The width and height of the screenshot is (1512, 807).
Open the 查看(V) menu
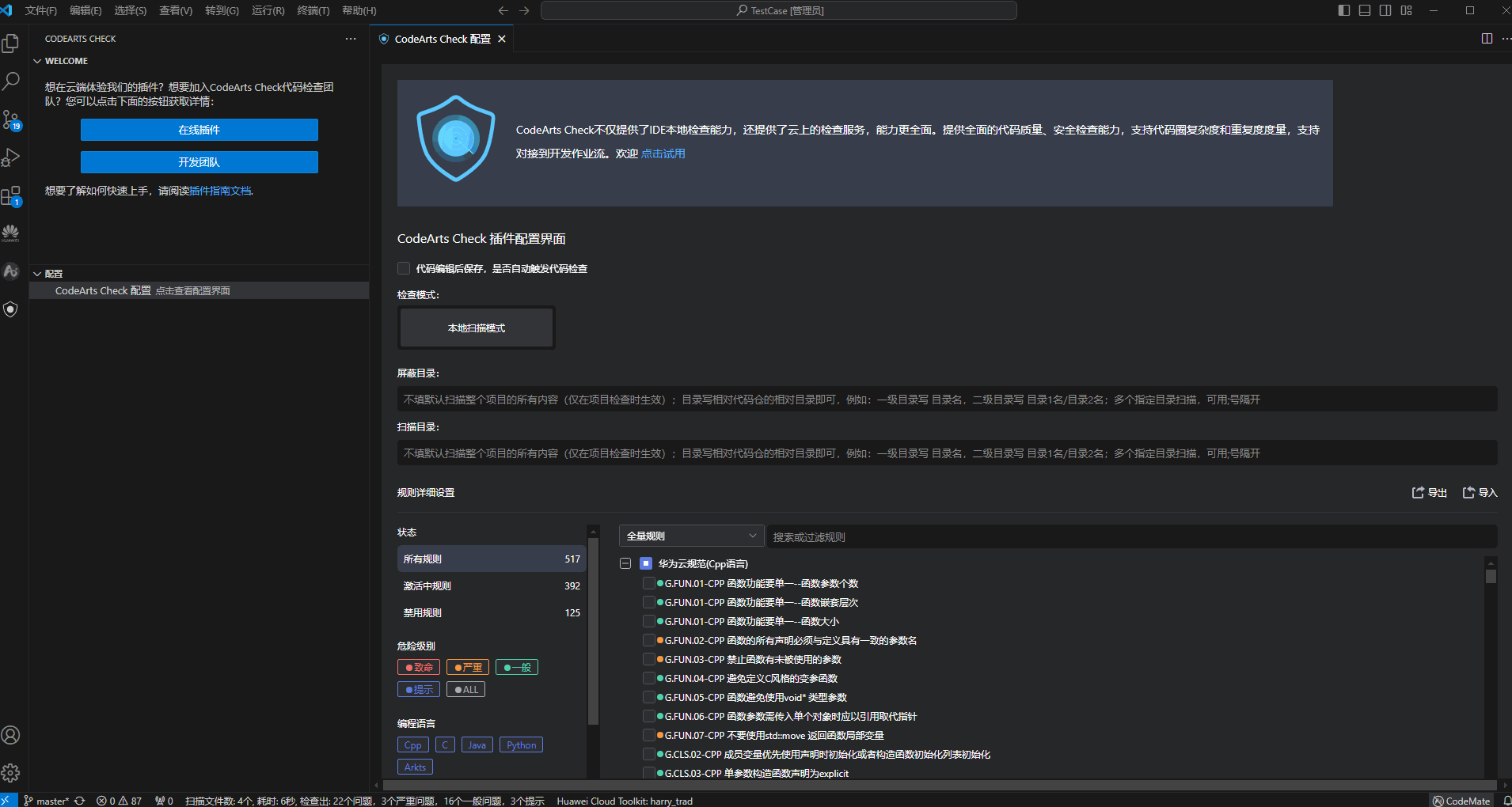click(x=176, y=10)
